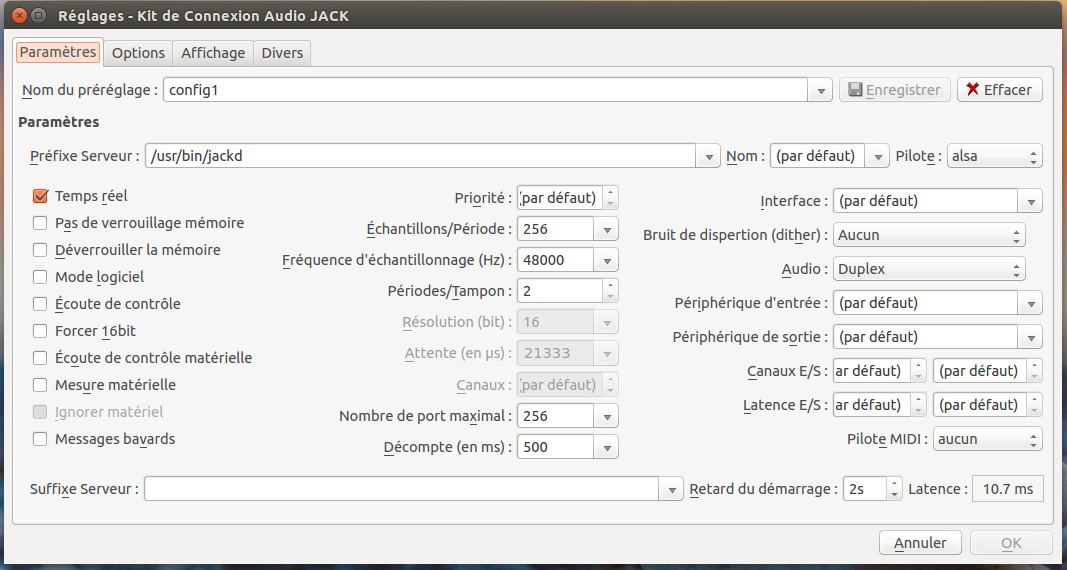The image size is (1067, 570).
Task: Adjust the Priorité stepper
Action: point(610,197)
